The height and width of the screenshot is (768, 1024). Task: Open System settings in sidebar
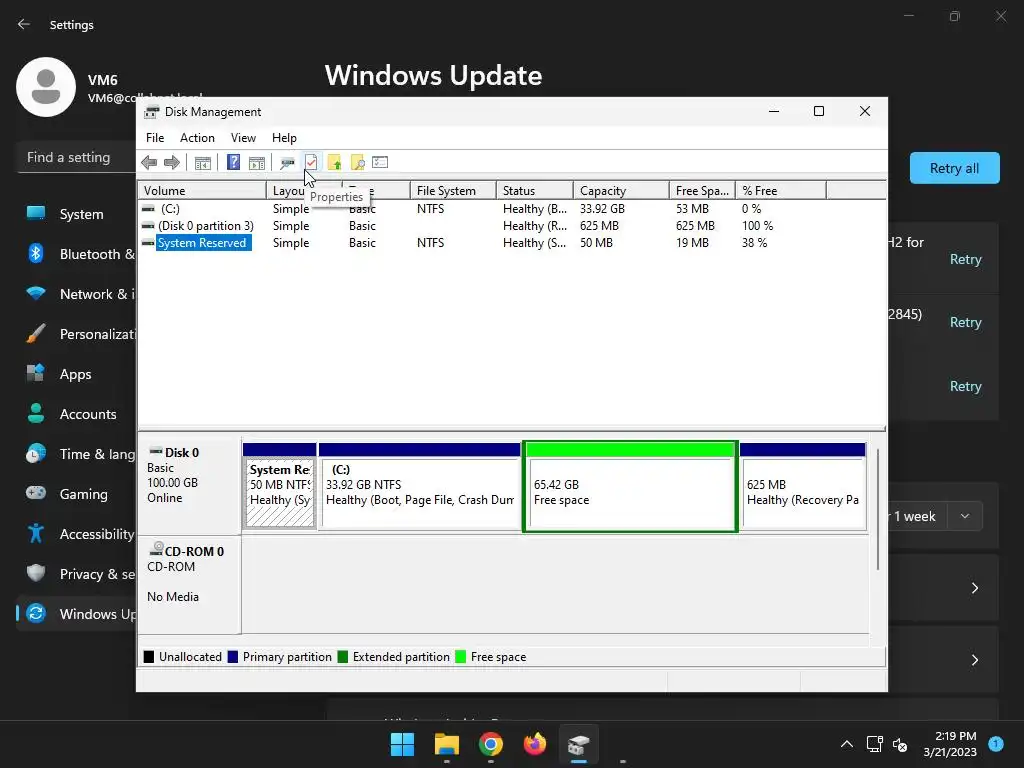76,214
